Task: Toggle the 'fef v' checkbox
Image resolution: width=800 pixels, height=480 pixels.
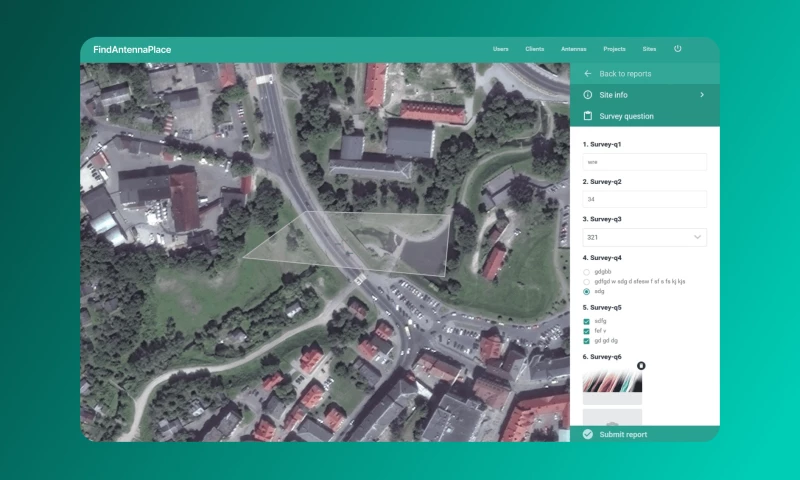Action: (586, 331)
